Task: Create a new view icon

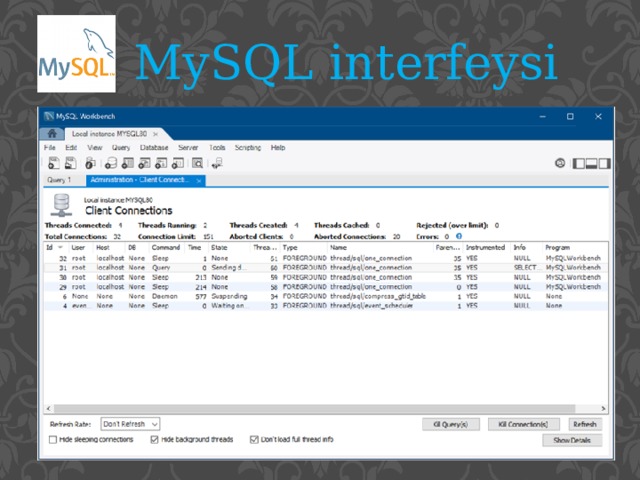Action: point(144,163)
